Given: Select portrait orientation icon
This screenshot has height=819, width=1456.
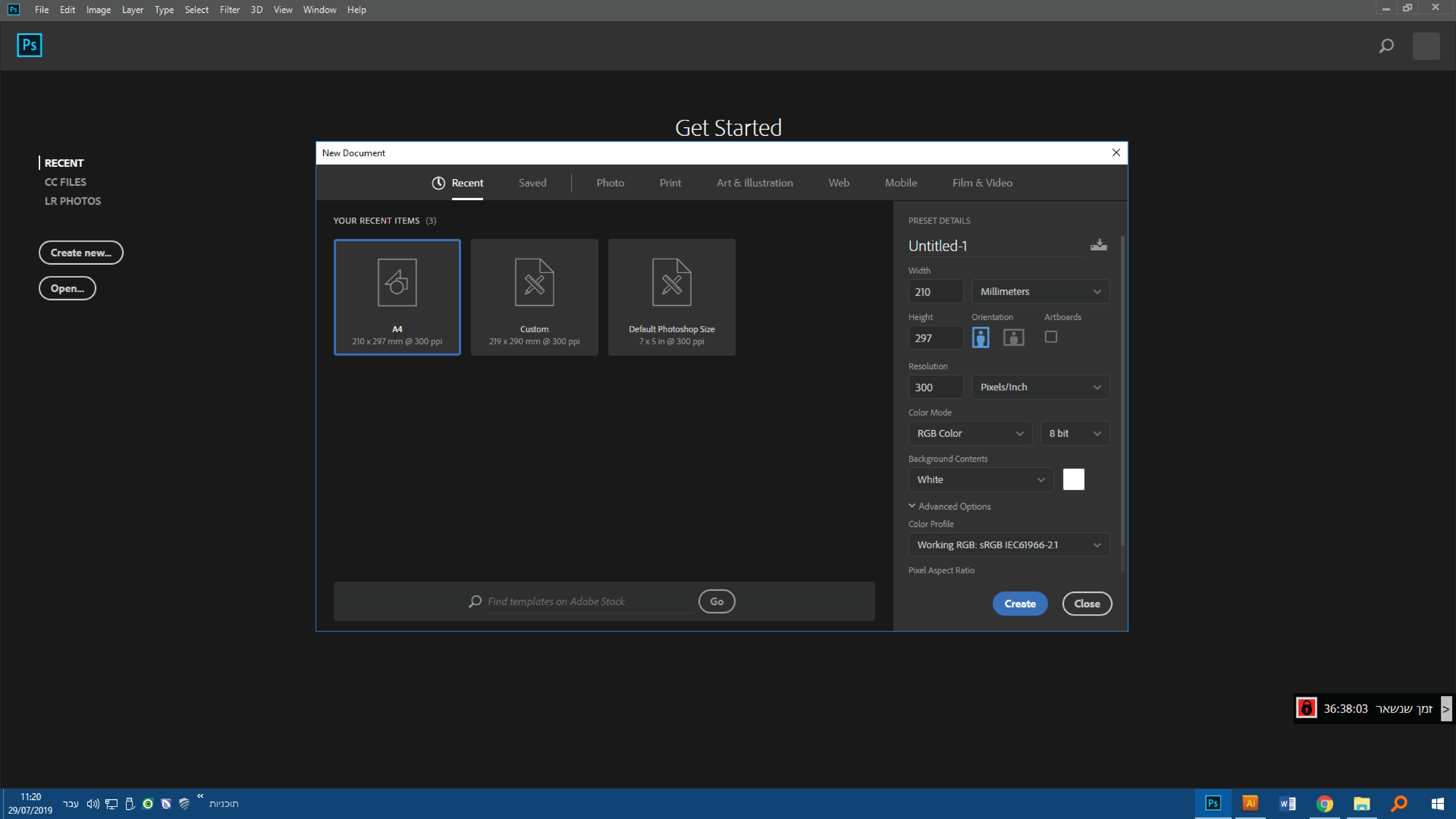Looking at the screenshot, I should coord(980,337).
